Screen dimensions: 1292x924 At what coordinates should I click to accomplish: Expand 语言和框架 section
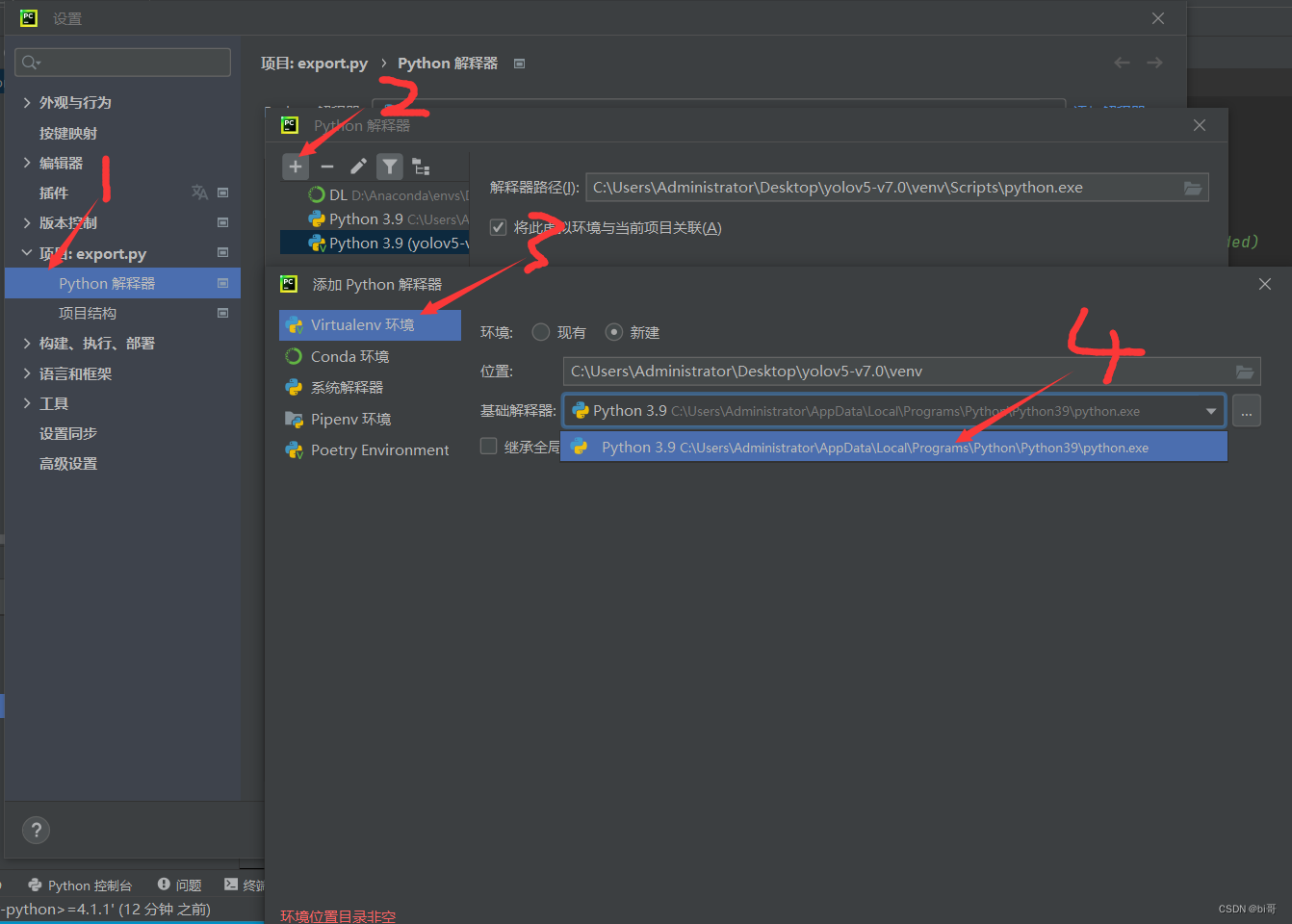(x=27, y=373)
